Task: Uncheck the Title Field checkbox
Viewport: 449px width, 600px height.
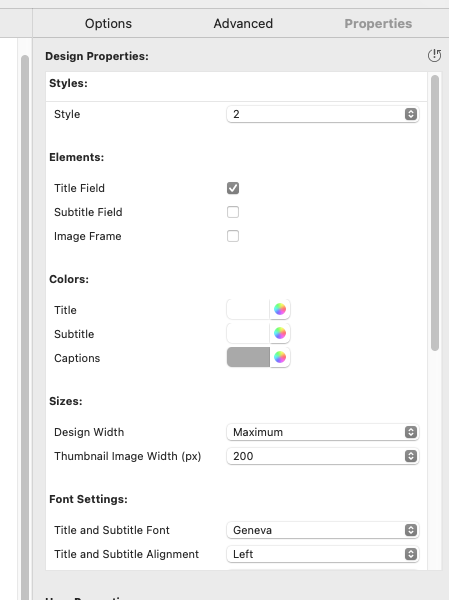Action: pyautogui.click(x=233, y=188)
